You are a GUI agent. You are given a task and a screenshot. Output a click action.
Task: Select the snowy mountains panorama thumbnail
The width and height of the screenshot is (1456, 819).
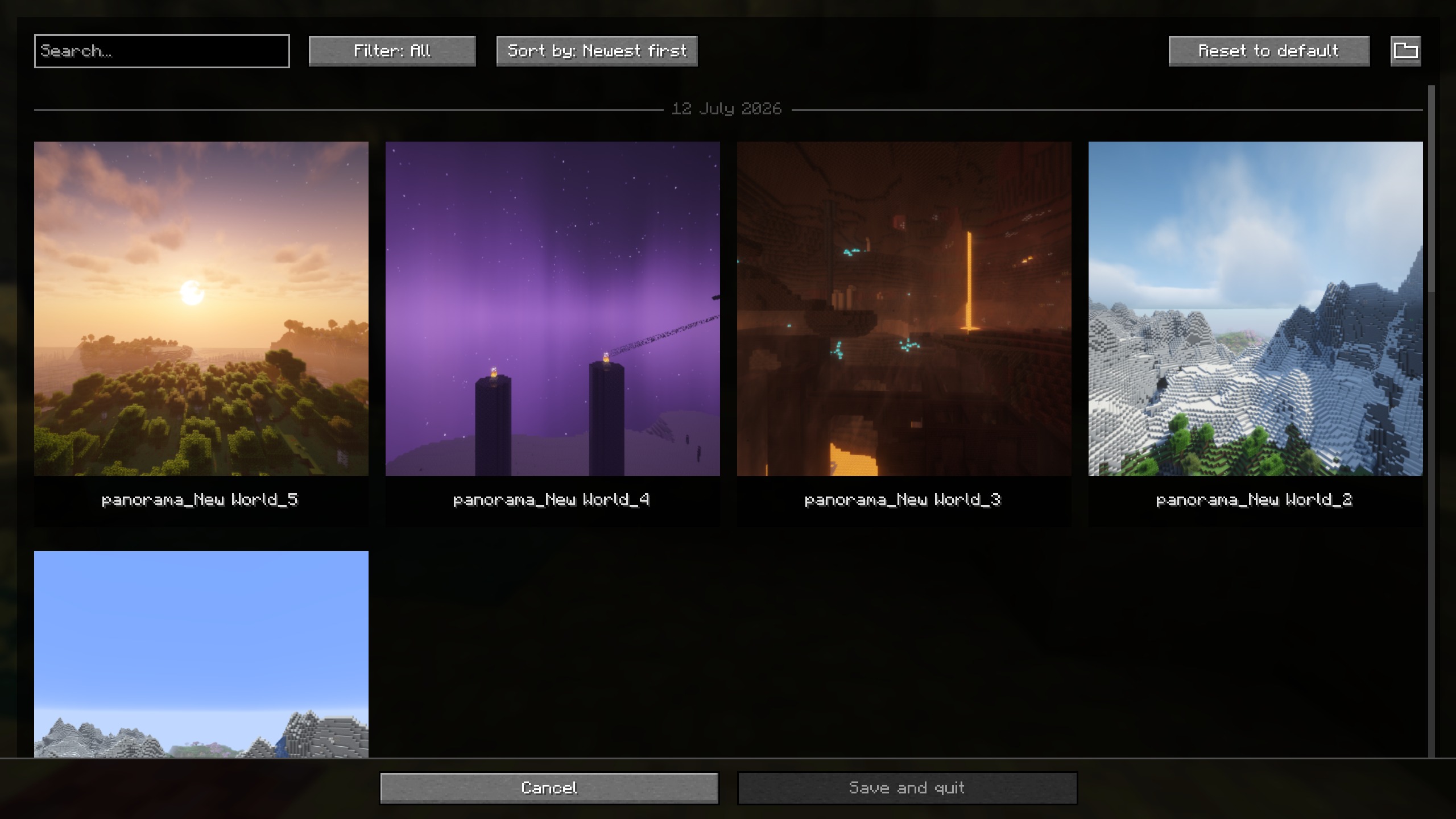click(1256, 309)
